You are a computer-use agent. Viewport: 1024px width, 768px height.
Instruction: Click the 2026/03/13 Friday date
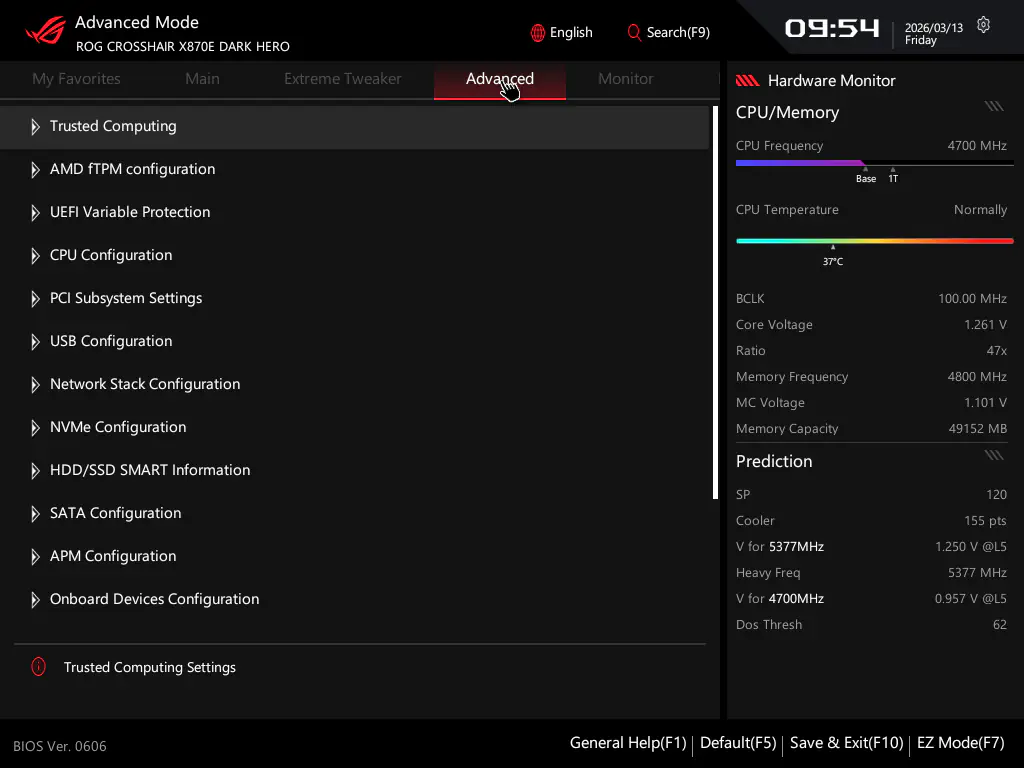[x=933, y=34]
